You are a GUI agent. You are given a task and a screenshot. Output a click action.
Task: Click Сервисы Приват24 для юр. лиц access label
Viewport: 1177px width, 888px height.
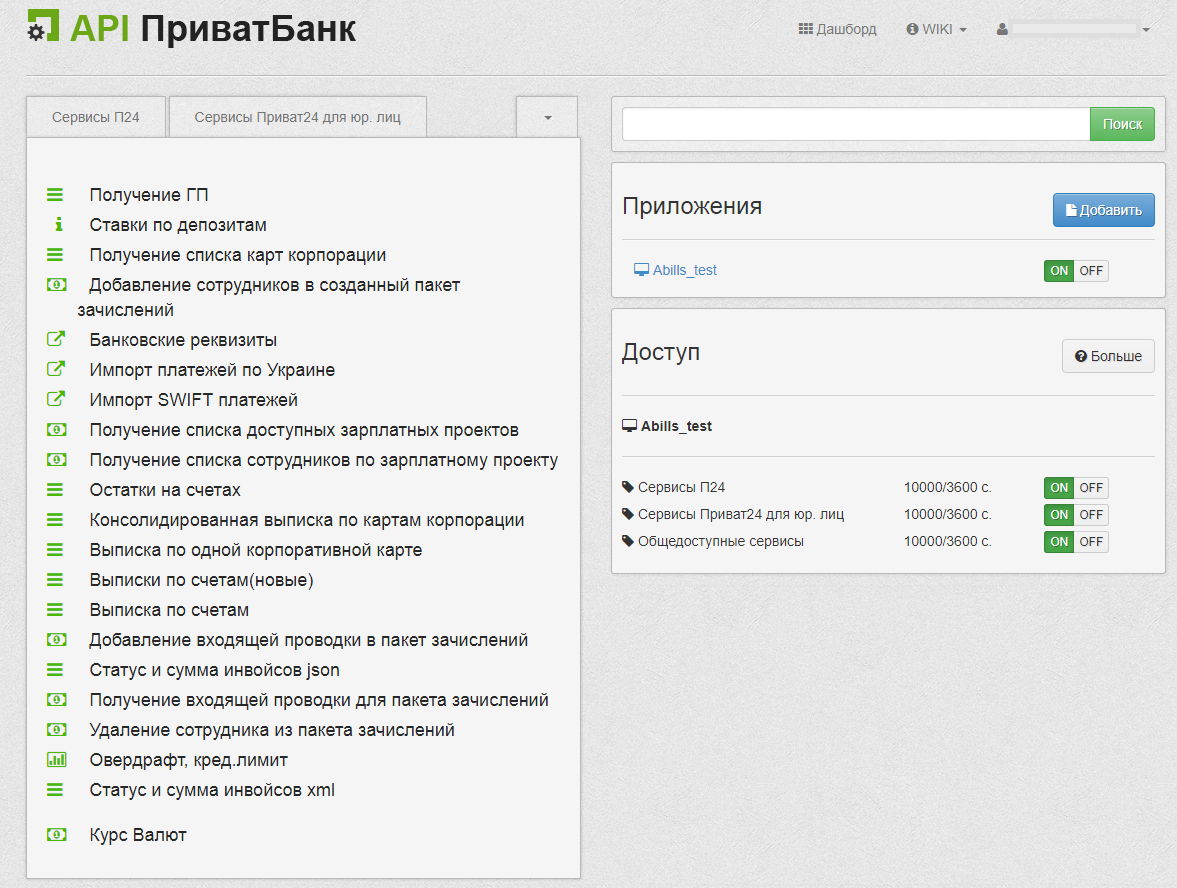[x=741, y=514]
